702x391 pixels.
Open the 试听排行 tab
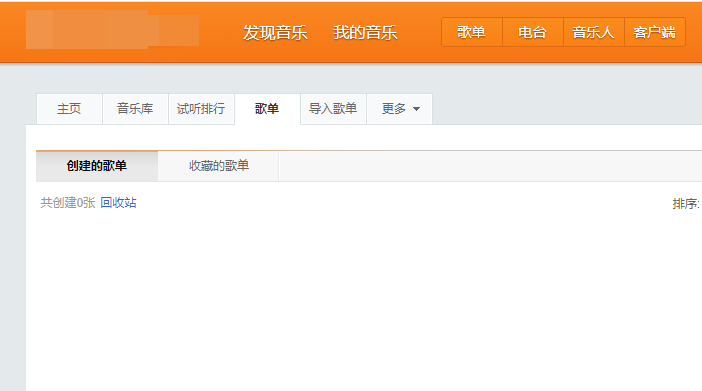pyautogui.click(x=201, y=109)
